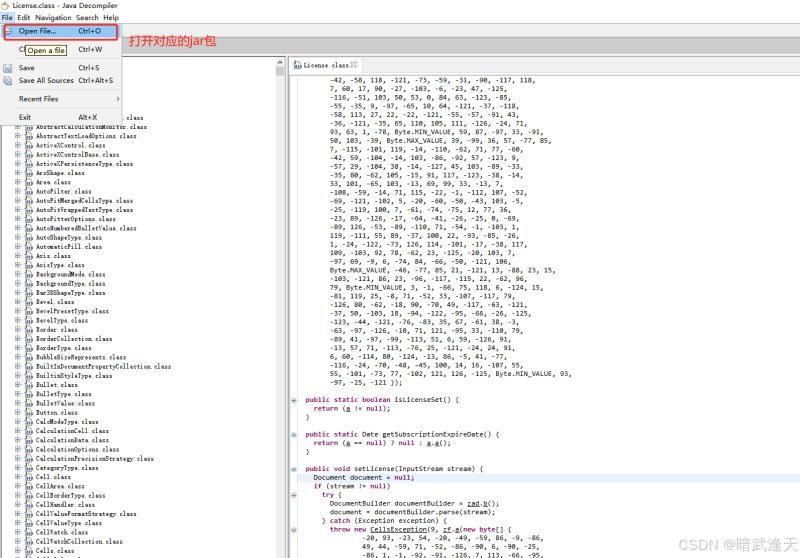Expand the AxisType.class tree node

[x=18, y=265]
